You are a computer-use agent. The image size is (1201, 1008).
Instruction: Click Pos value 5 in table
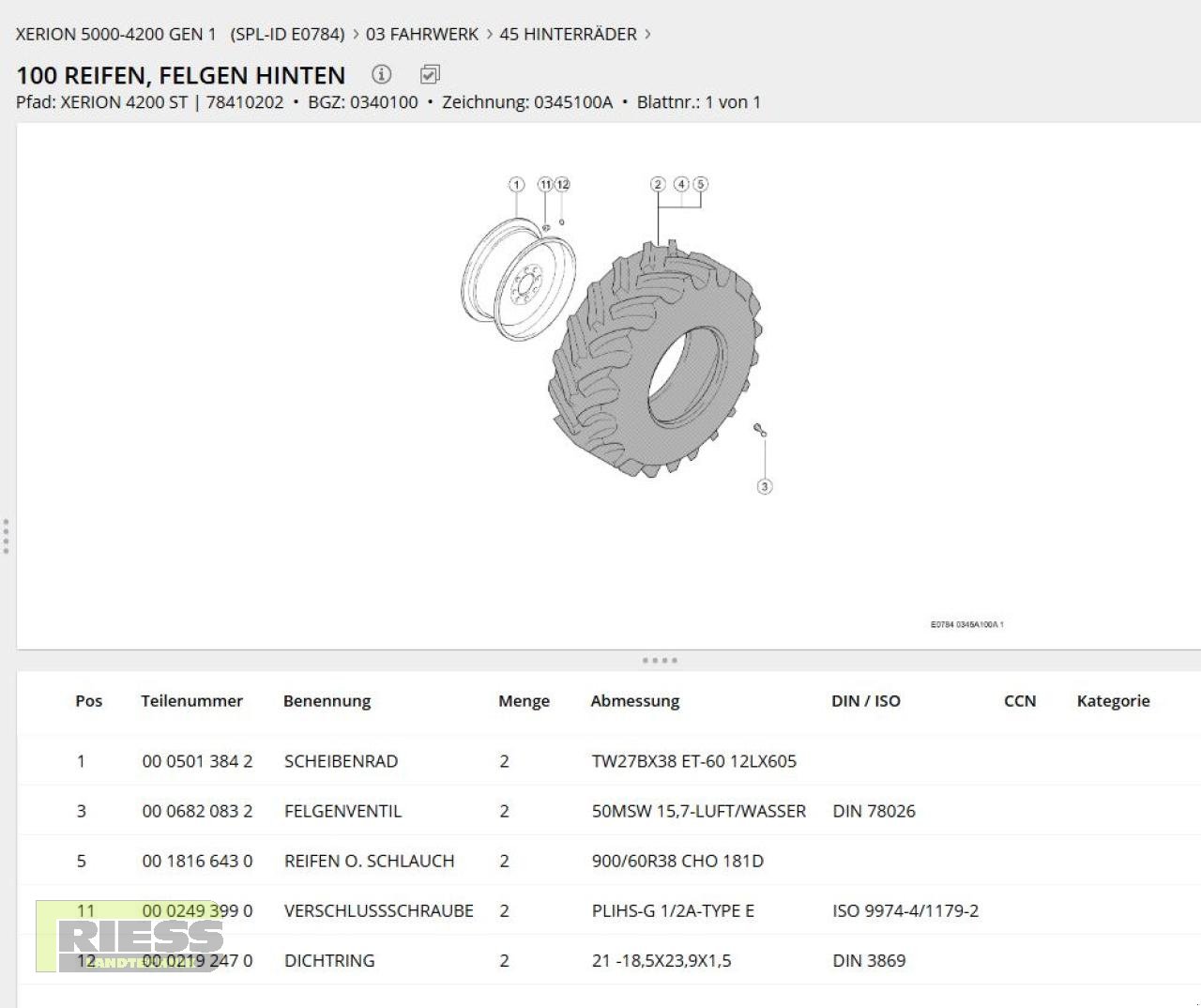[x=81, y=861]
